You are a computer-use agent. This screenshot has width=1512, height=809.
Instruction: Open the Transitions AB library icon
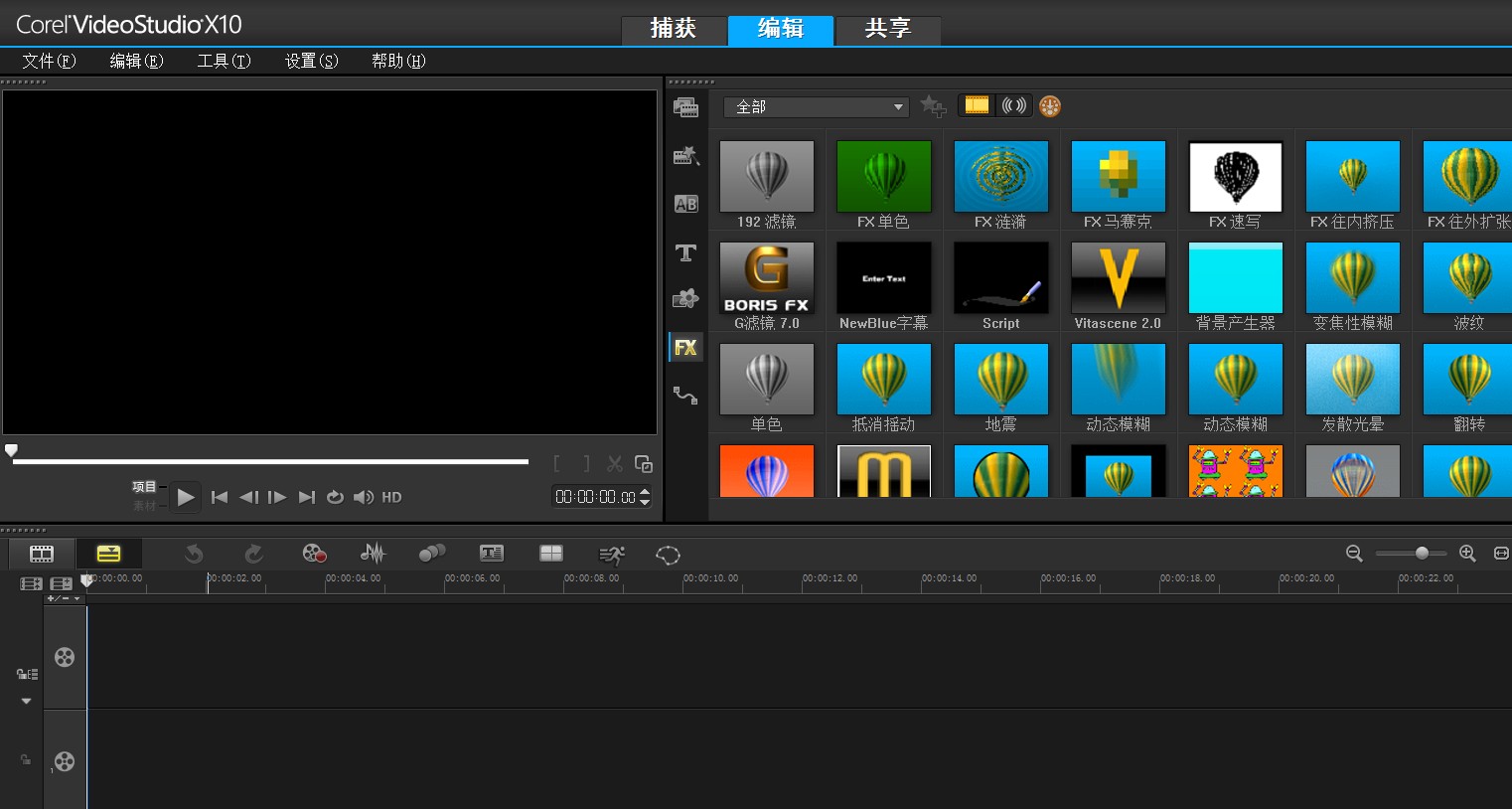pos(685,204)
